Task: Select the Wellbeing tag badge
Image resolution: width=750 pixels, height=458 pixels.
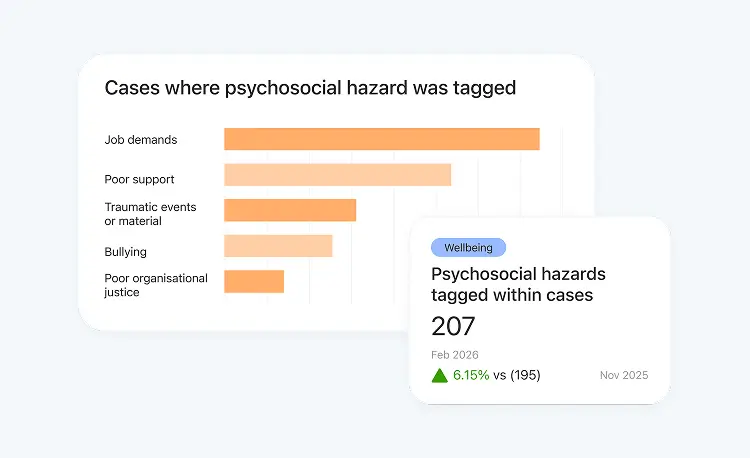Action: pyautogui.click(x=468, y=248)
